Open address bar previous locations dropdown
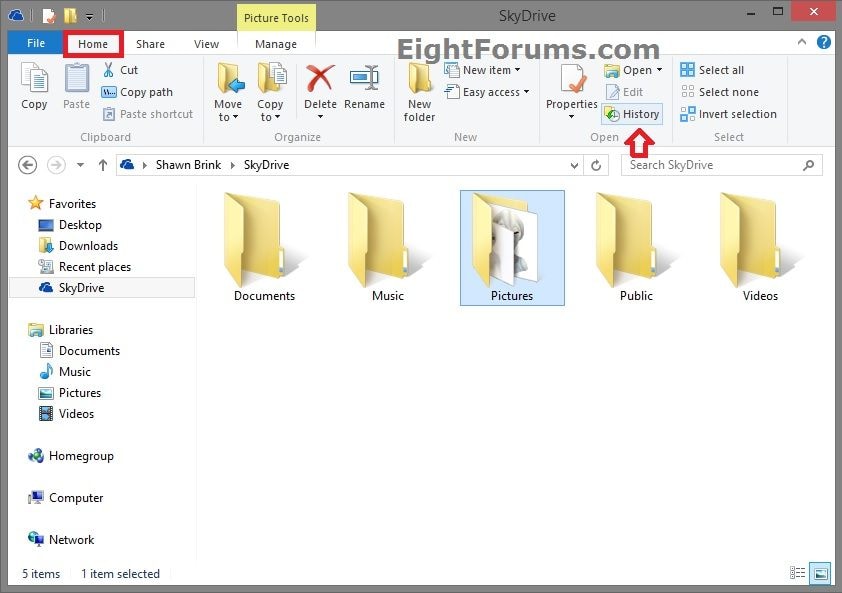The height and width of the screenshot is (593, 842). pos(574,165)
